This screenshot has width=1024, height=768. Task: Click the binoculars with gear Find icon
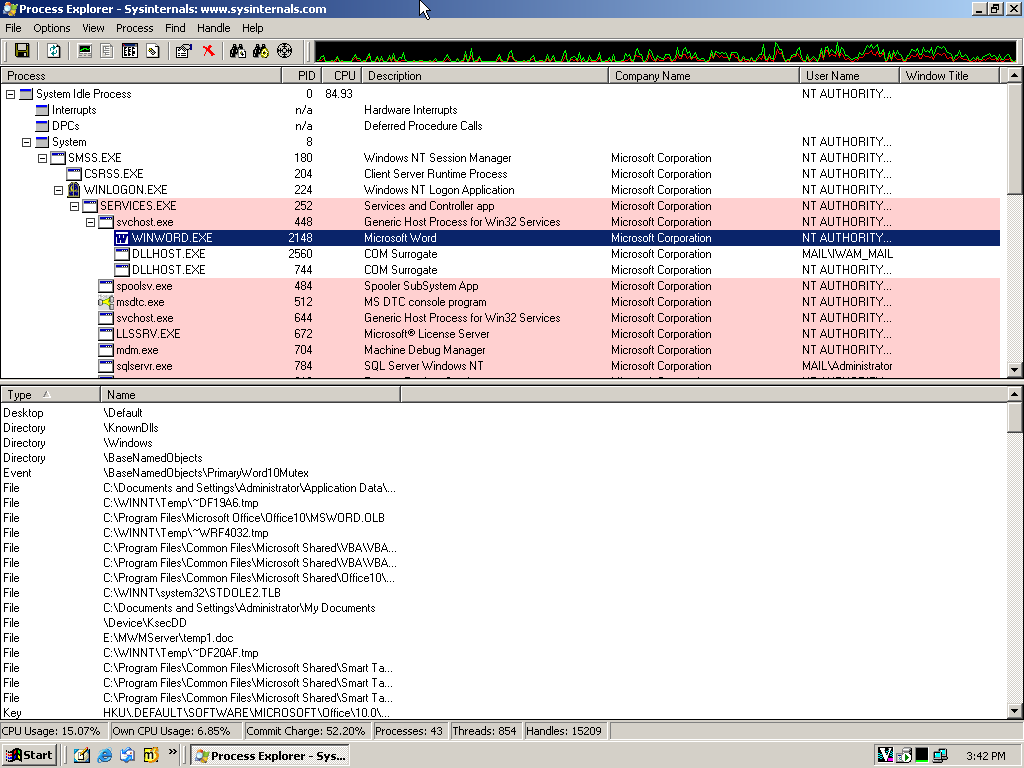tap(261, 51)
